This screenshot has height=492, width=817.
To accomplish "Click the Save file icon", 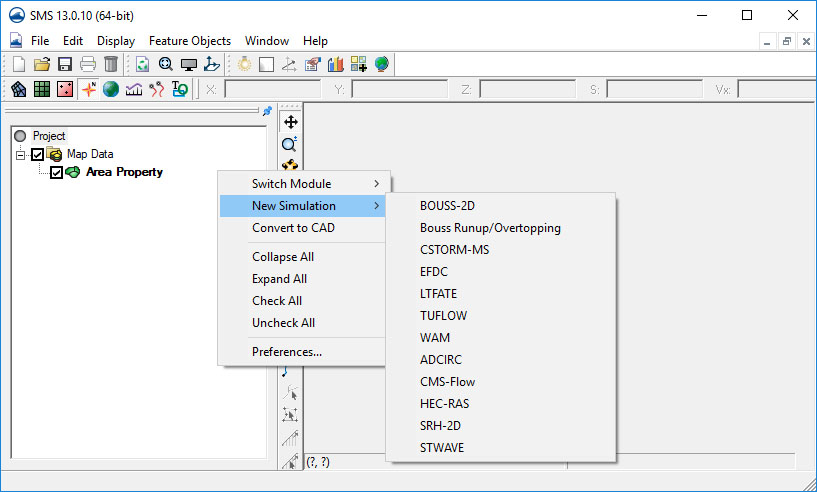I will (64, 64).
